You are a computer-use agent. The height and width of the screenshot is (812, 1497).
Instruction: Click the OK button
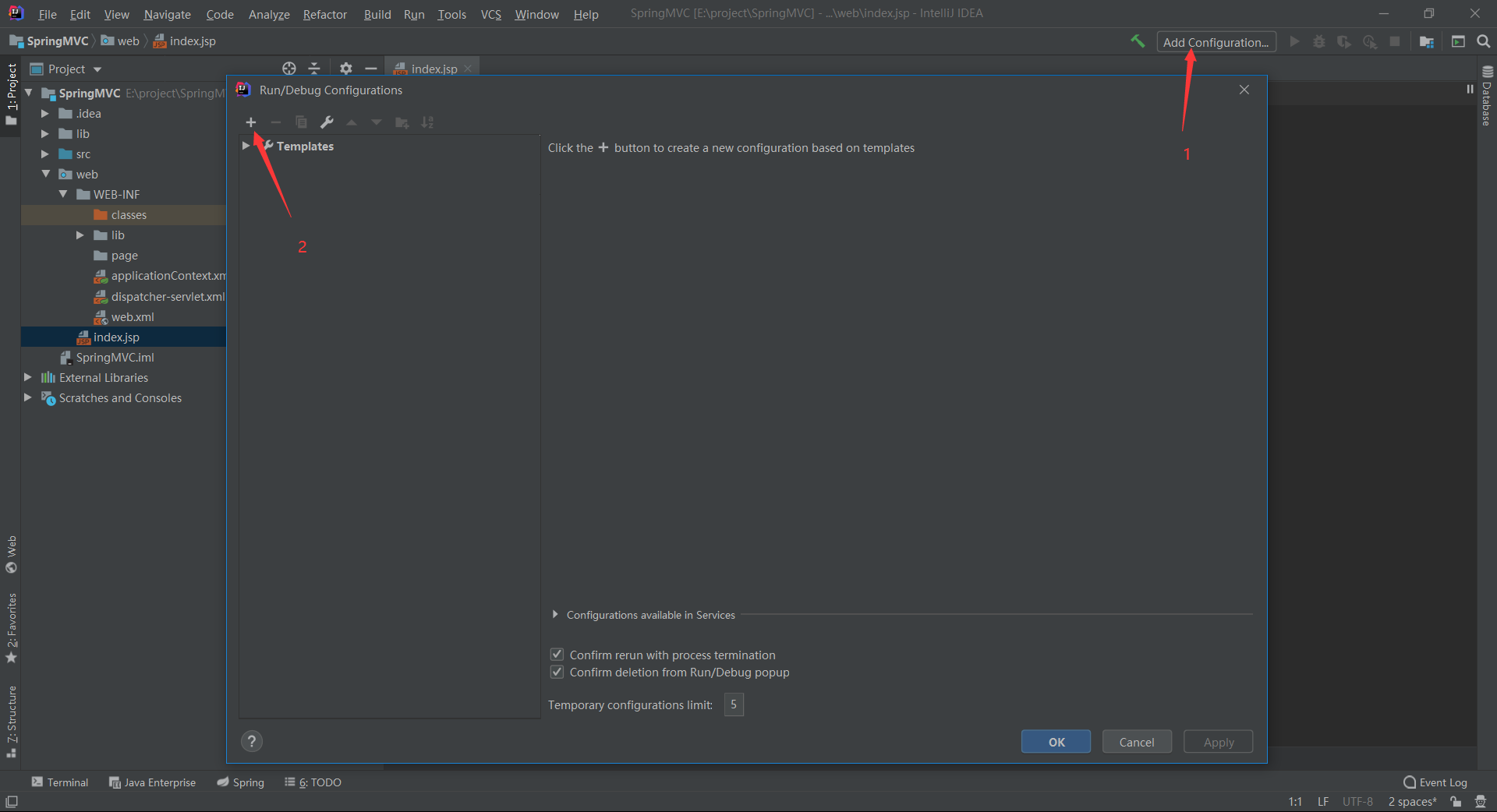1056,742
